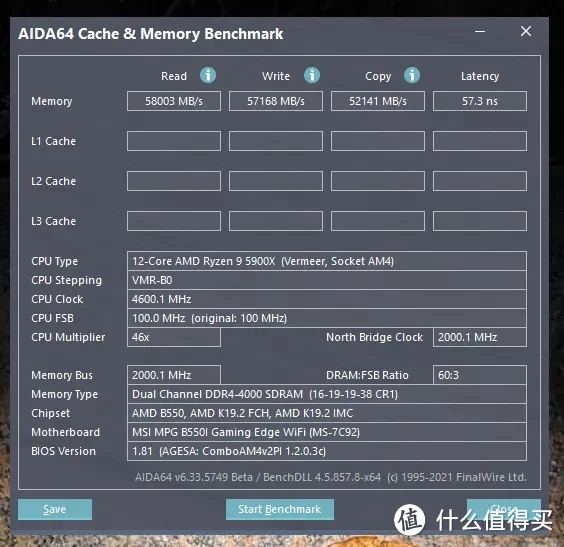This screenshot has width=564, height=547.
Task: Click the North Bridge Clock label
Action: (x=374, y=337)
